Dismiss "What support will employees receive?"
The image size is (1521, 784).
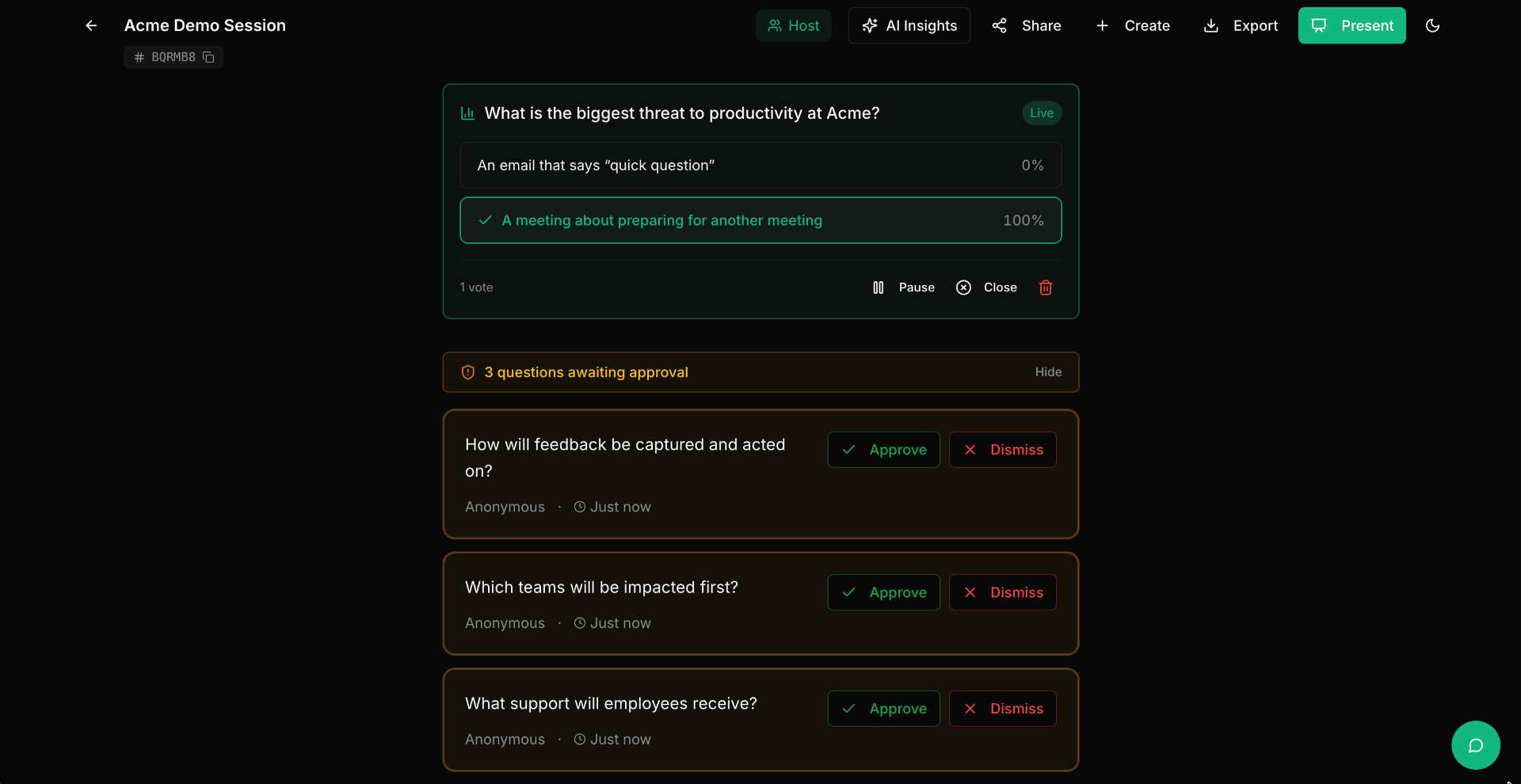pyautogui.click(x=1003, y=709)
